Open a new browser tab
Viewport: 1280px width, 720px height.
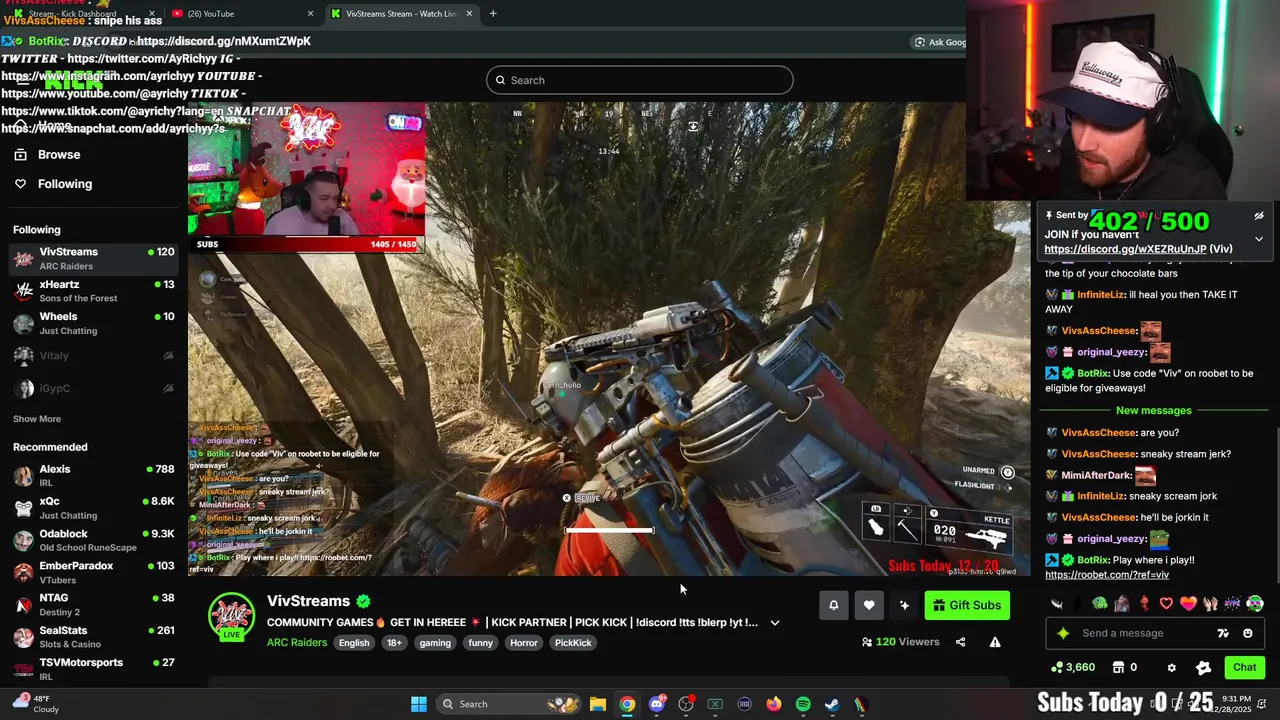tap(493, 14)
